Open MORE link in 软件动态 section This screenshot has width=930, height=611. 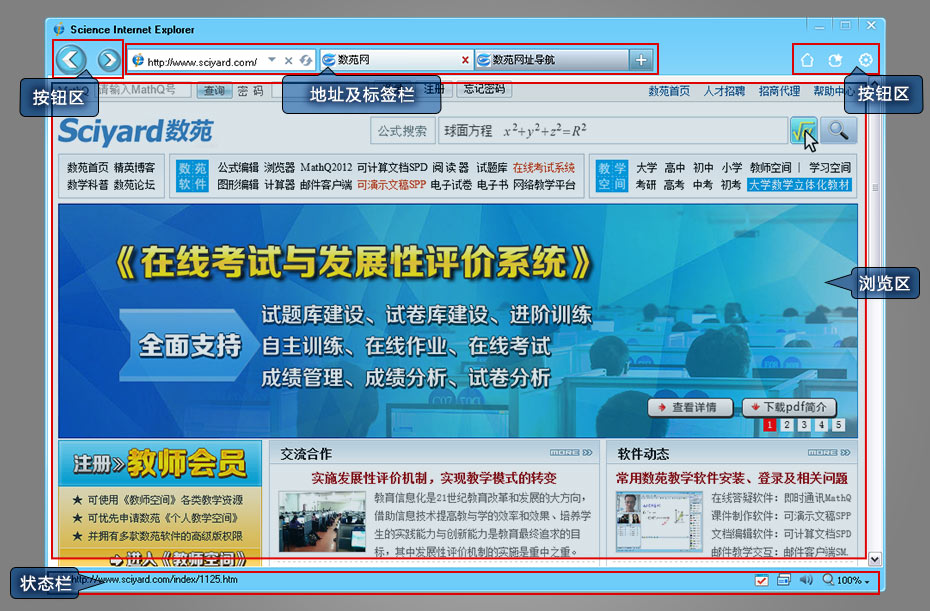pos(829,453)
